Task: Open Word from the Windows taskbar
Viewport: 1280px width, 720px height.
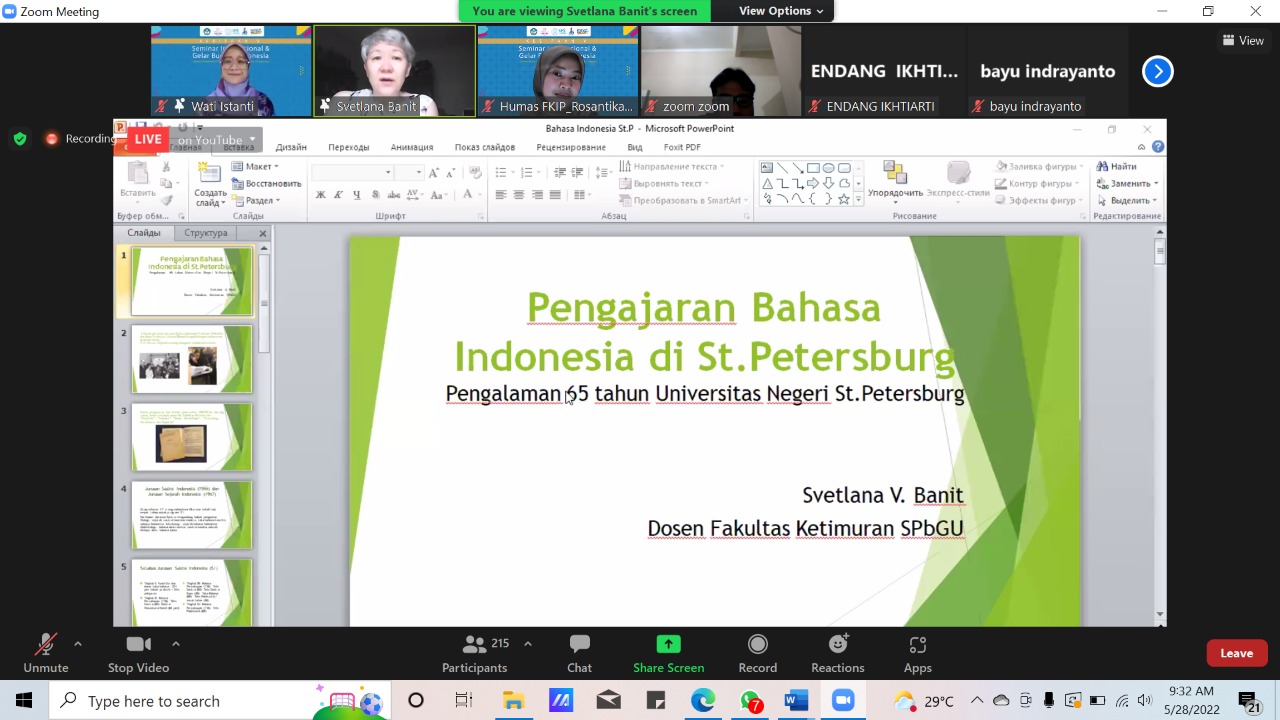Action: coord(796,701)
